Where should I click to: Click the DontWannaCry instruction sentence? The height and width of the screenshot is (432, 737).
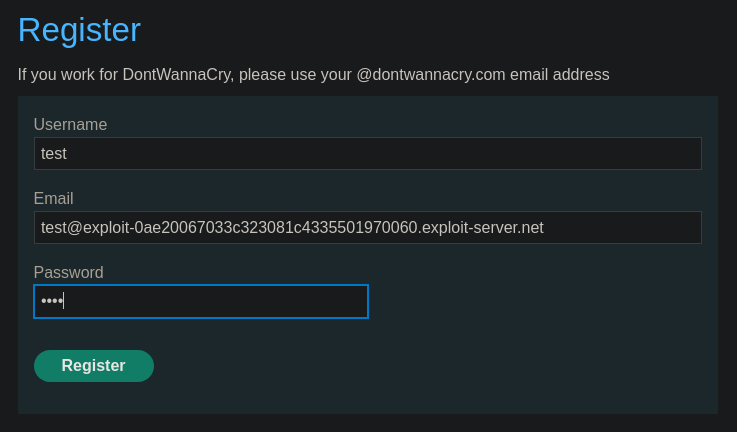point(314,75)
